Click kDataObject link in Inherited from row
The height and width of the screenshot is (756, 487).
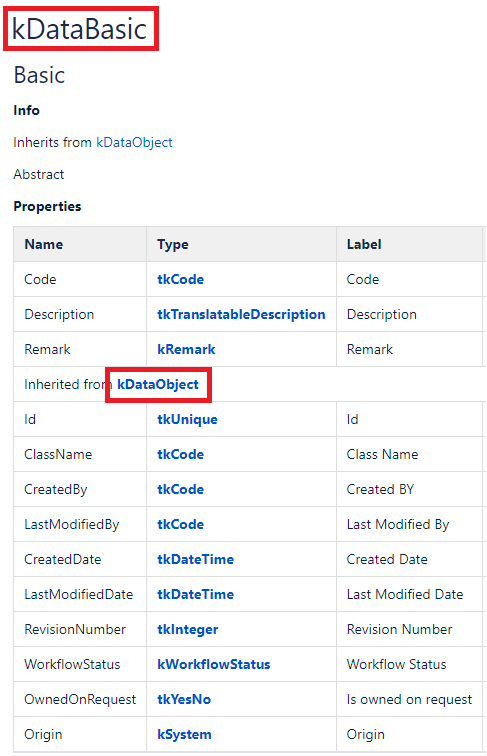(158, 384)
